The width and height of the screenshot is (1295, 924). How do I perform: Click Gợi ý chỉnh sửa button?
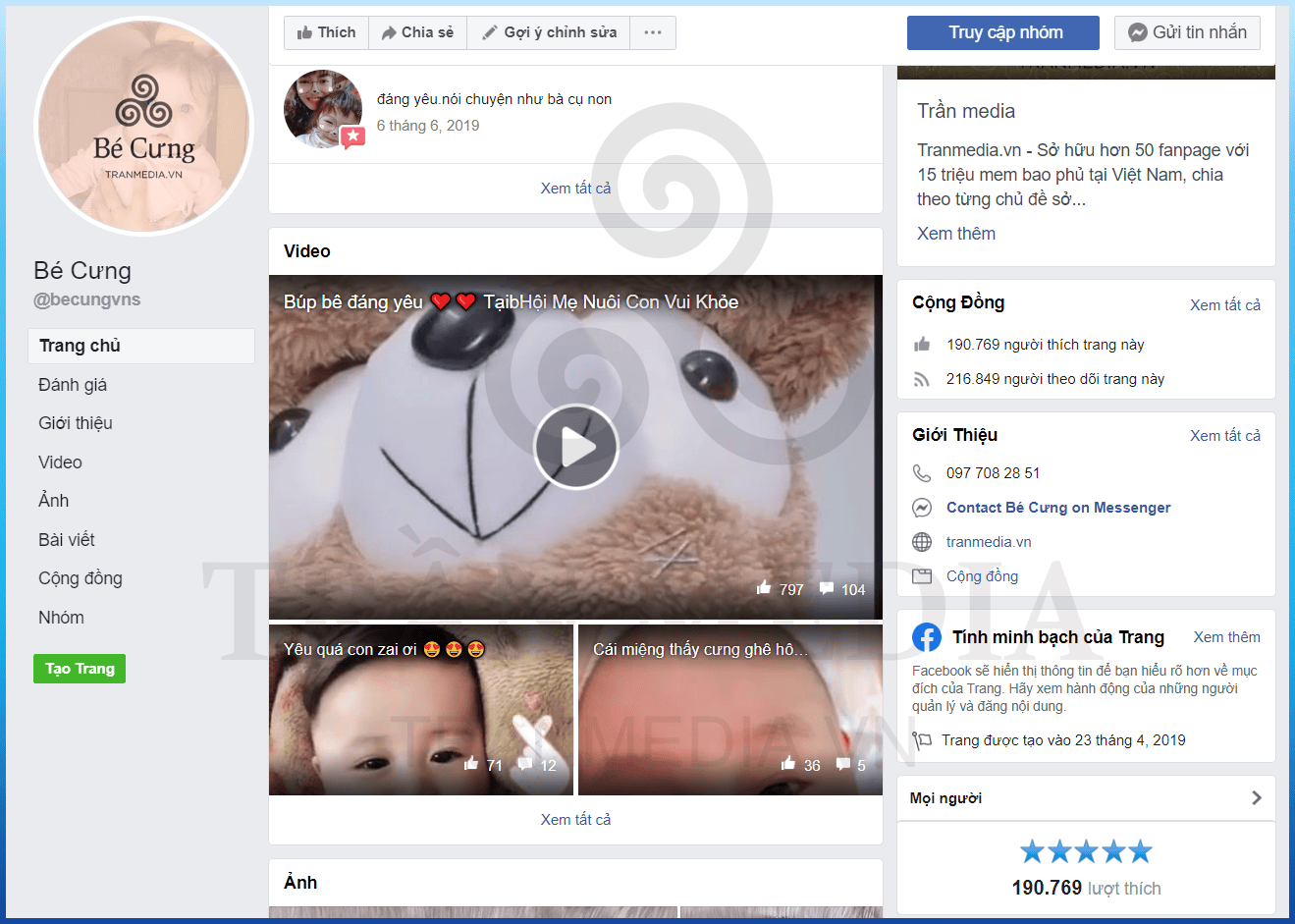pyautogui.click(x=548, y=32)
